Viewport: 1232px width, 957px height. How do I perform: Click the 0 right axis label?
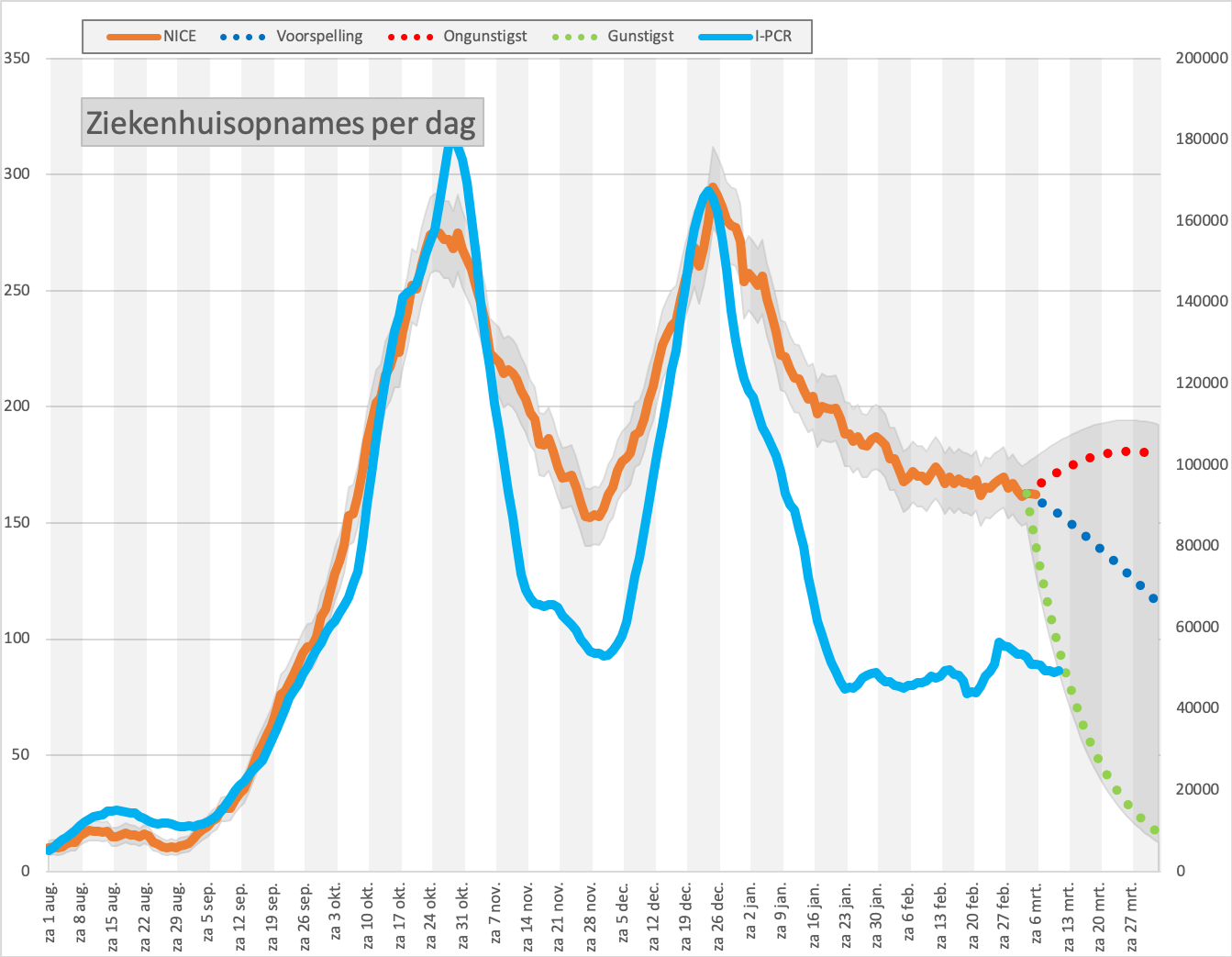[1181, 871]
